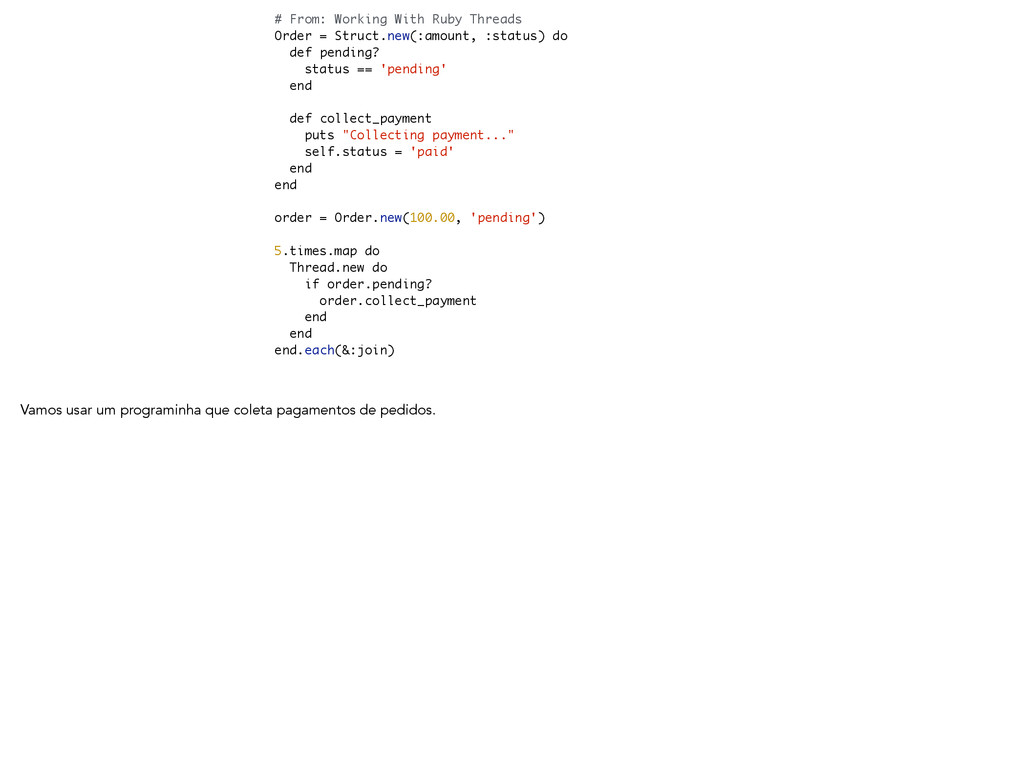Click the 'def pending?' line
The image size is (1024, 764).
(334, 52)
